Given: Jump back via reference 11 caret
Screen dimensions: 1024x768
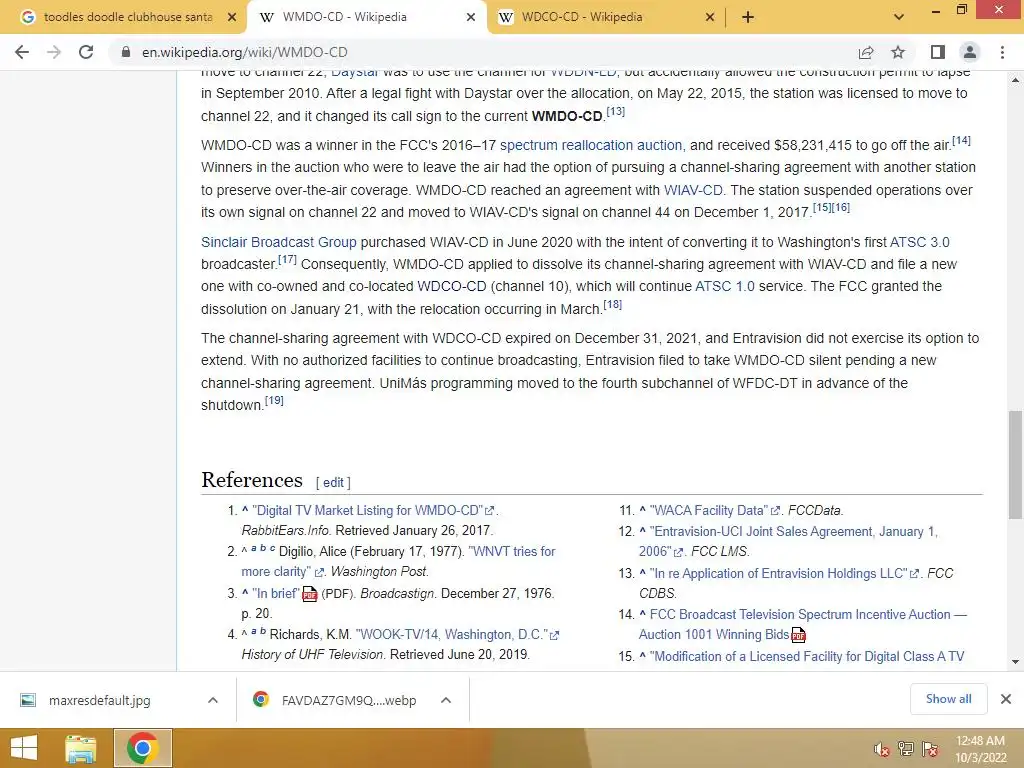Looking at the screenshot, I should click(643, 510).
